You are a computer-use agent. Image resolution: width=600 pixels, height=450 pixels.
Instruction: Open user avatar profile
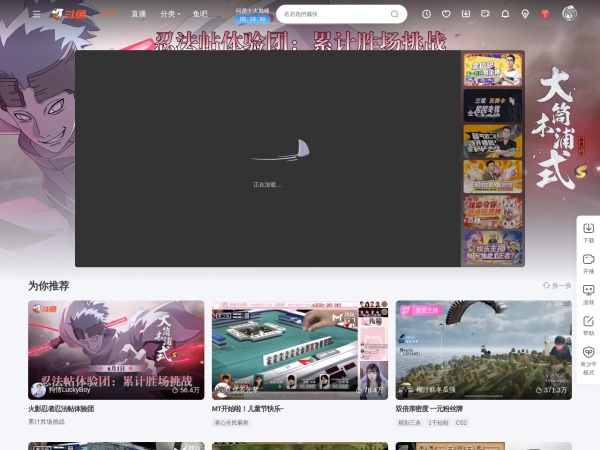pyautogui.click(x=569, y=13)
